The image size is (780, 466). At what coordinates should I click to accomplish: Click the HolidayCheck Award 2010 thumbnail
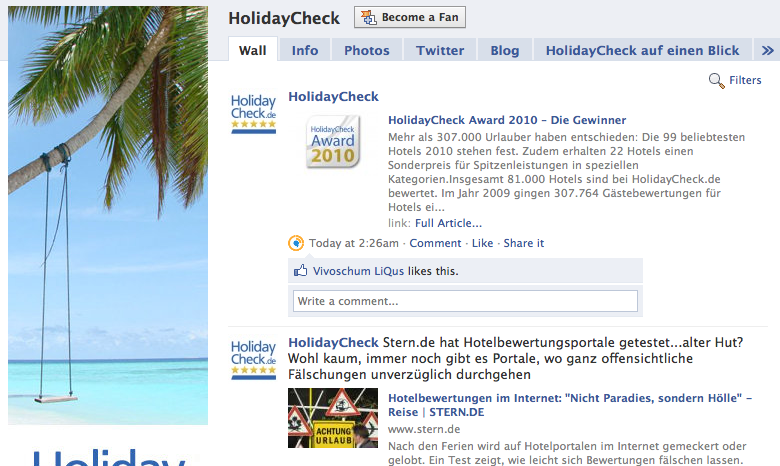click(333, 142)
